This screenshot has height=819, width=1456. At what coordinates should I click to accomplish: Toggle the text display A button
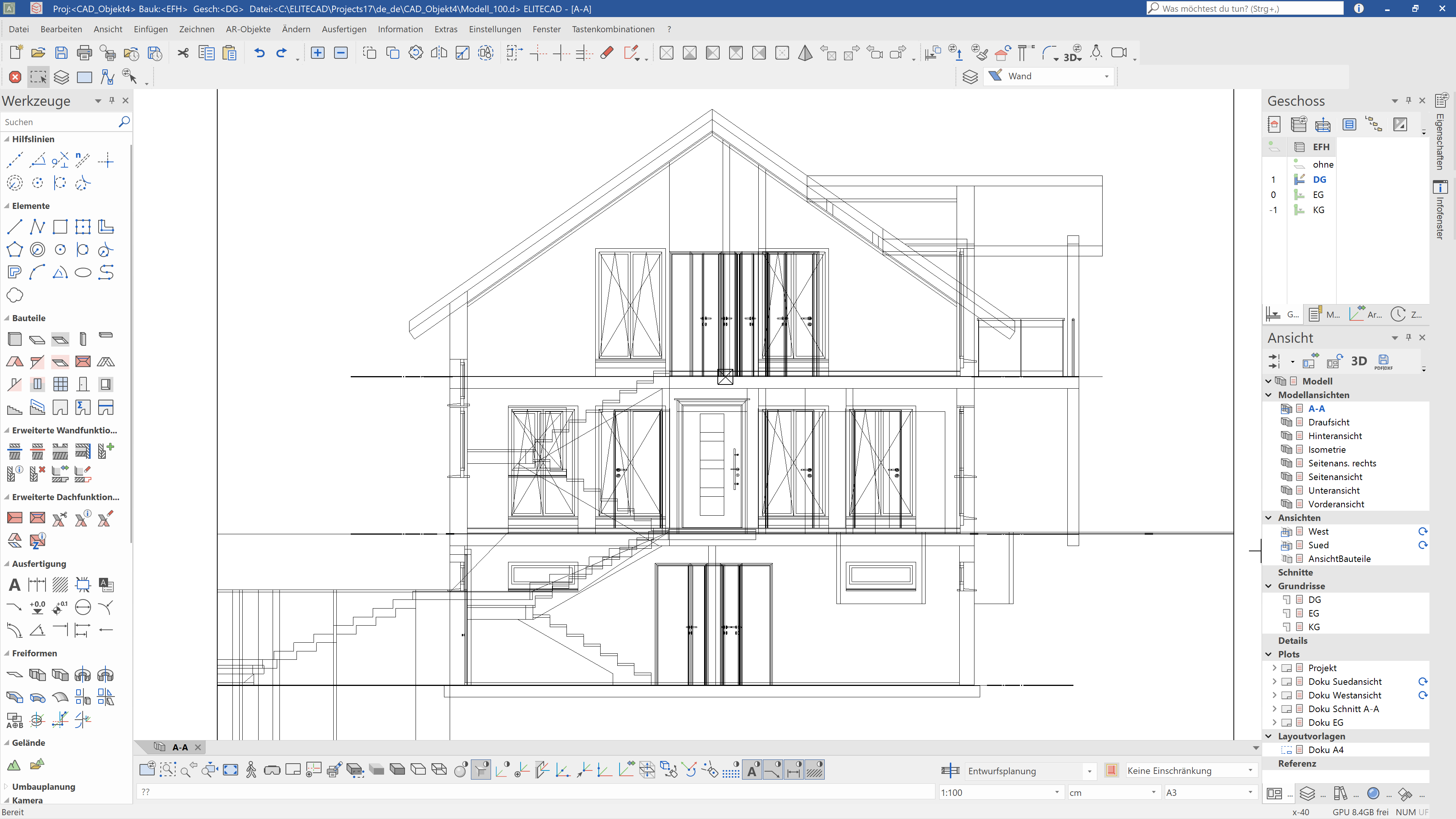tap(752, 770)
